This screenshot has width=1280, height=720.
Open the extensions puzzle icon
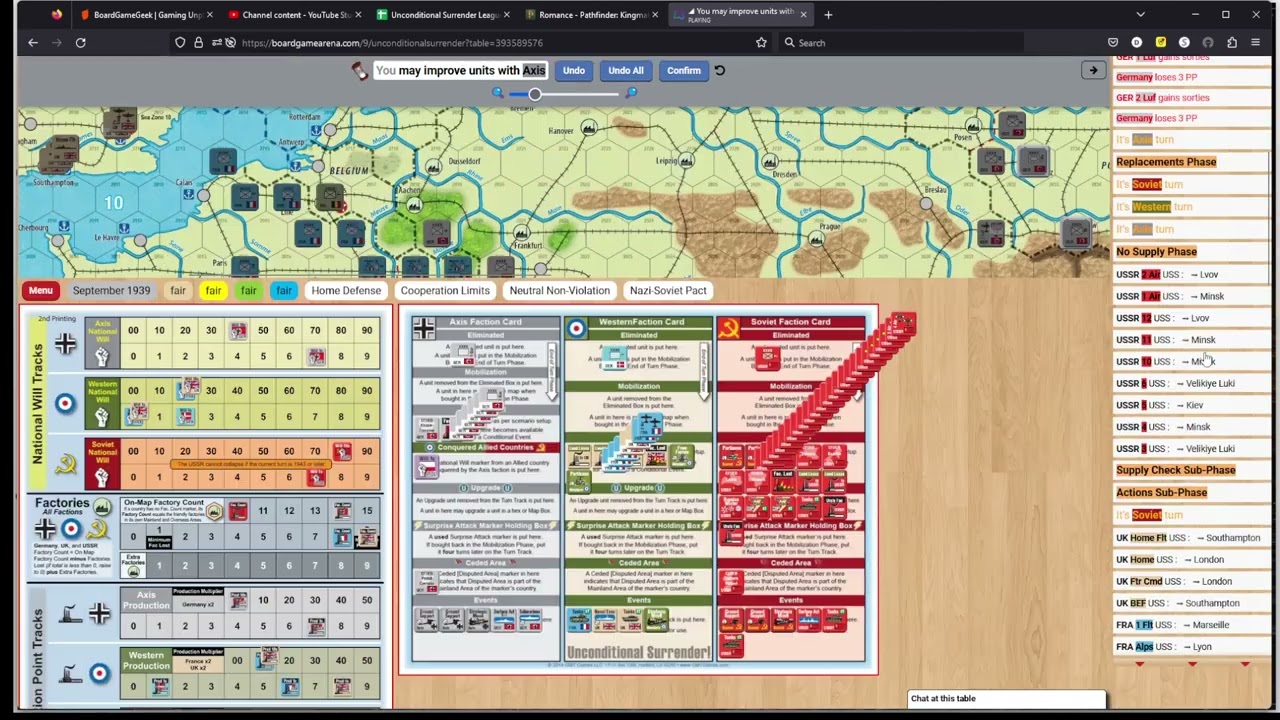tap(1232, 43)
